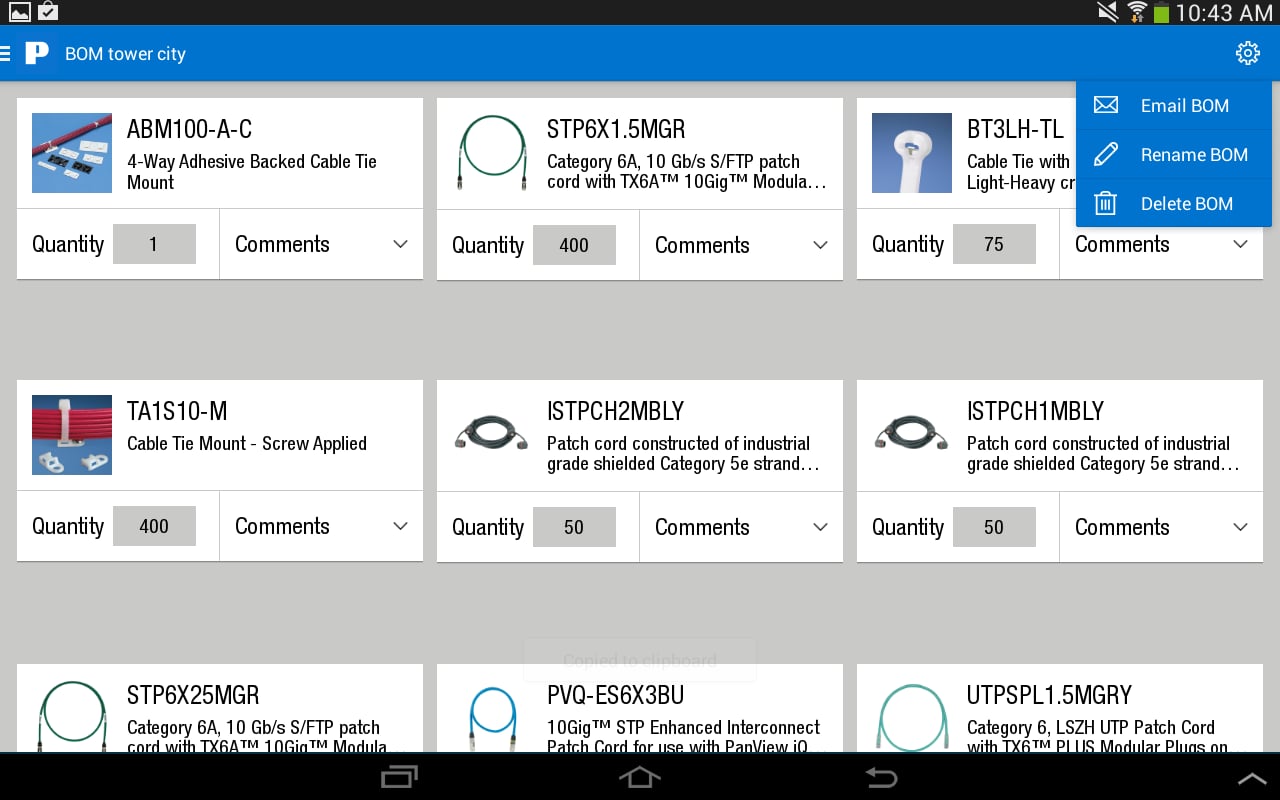This screenshot has width=1280, height=800.
Task: Open UTPSPL1.5MGRY teal cord image
Action: click(912, 715)
